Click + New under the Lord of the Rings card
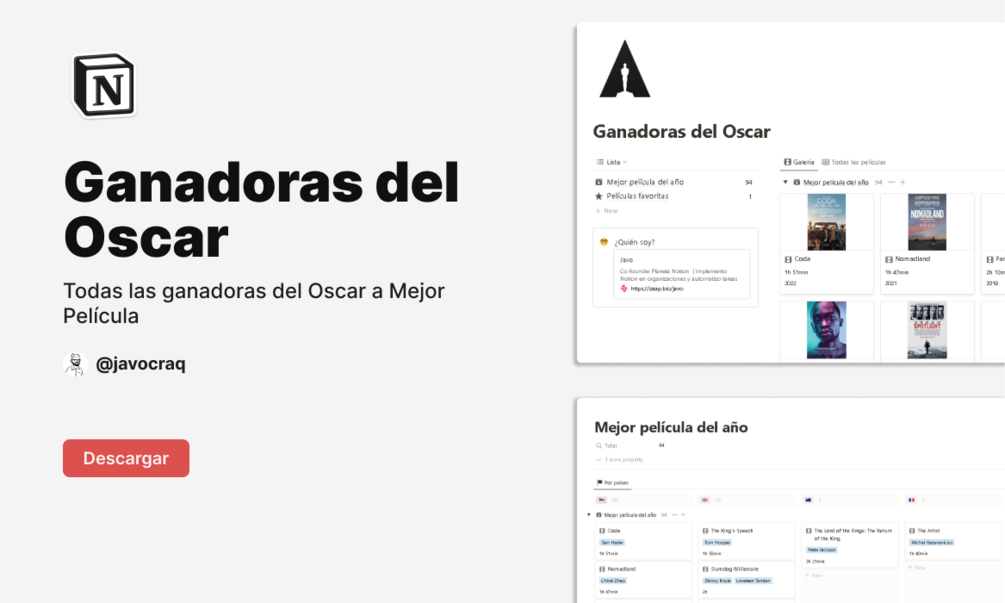The height and width of the screenshot is (603, 1005). 814,575
